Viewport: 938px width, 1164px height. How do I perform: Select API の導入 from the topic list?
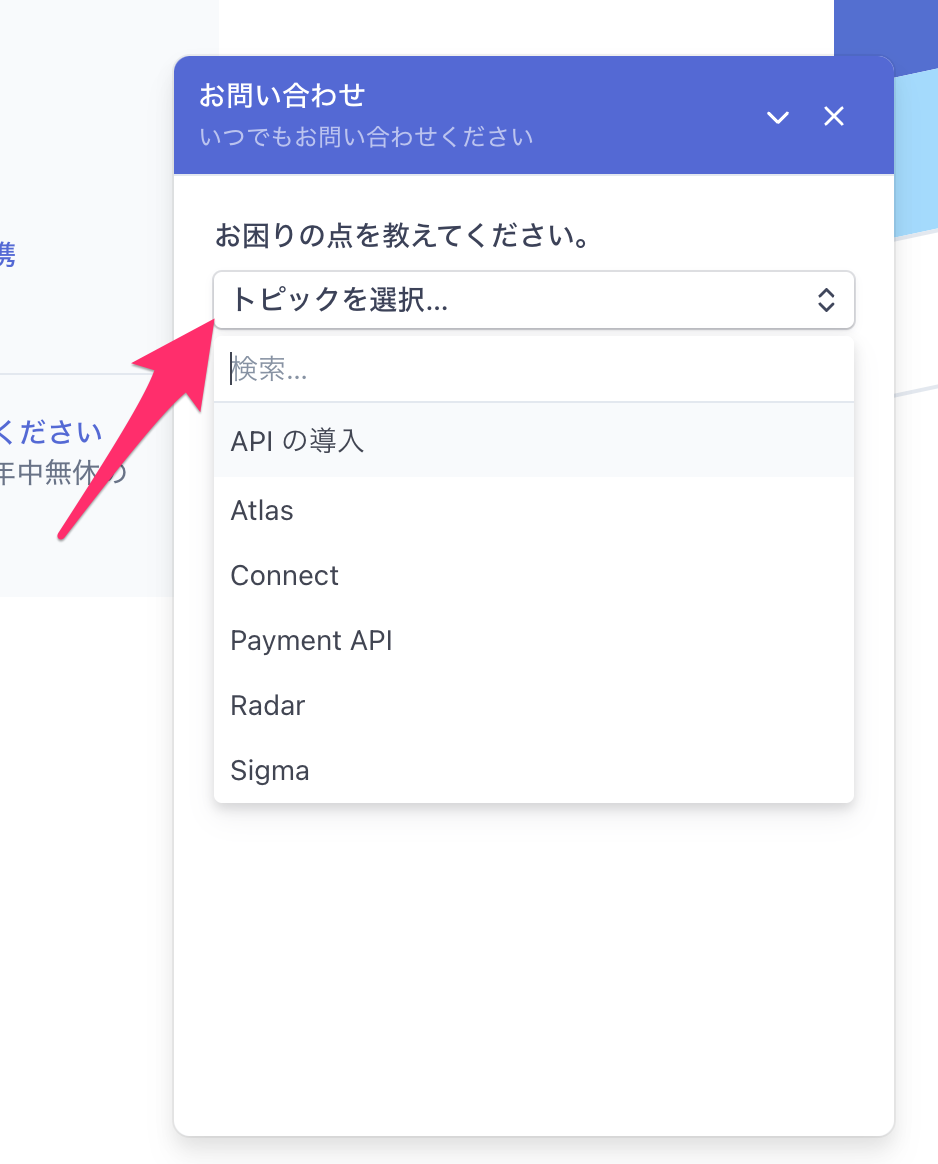[x=296, y=440]
